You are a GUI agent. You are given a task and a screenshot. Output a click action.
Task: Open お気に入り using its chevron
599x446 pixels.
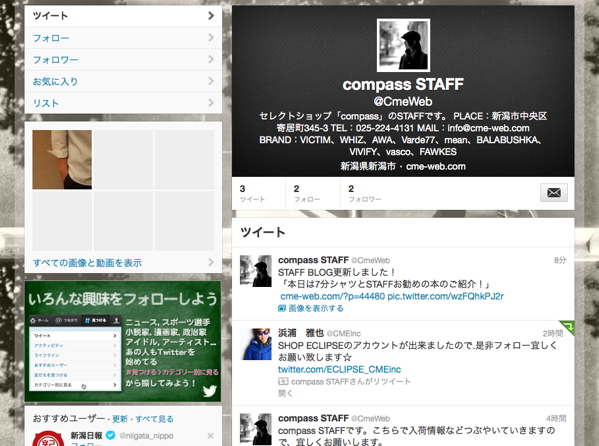(211, 81)
